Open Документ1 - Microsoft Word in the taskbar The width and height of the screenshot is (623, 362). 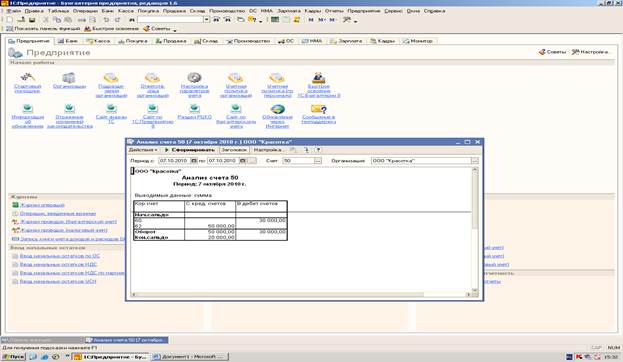coord(190,357)
